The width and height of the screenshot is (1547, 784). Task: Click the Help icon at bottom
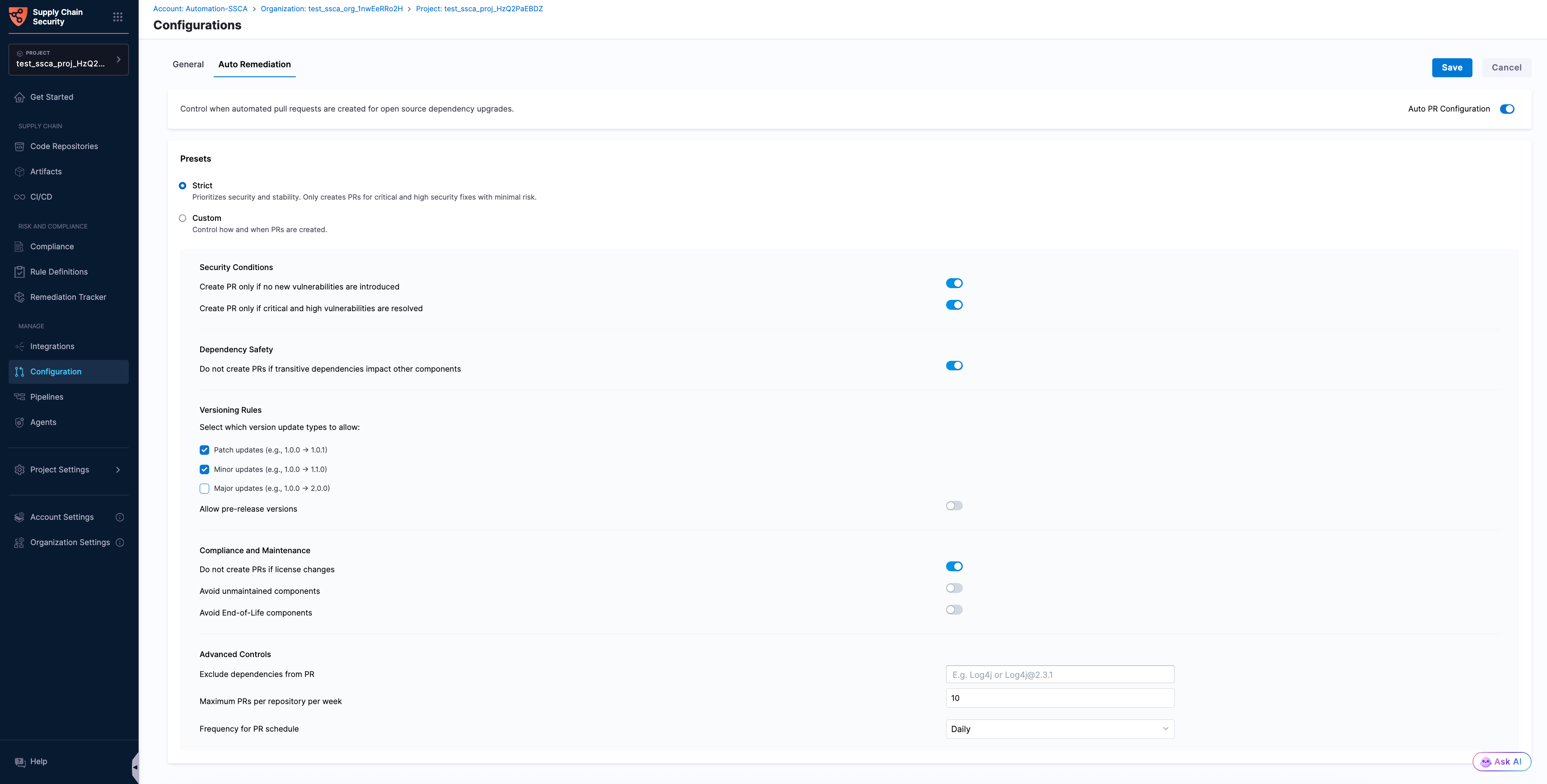point(20,762)
